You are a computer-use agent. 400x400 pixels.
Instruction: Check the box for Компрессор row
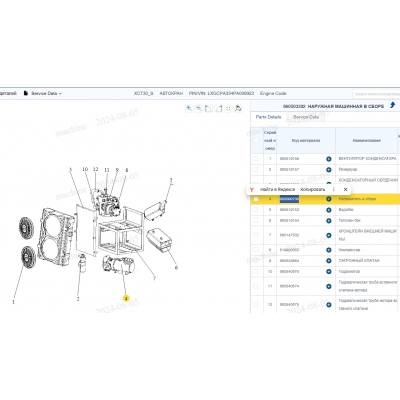click(x=256, y=250)
